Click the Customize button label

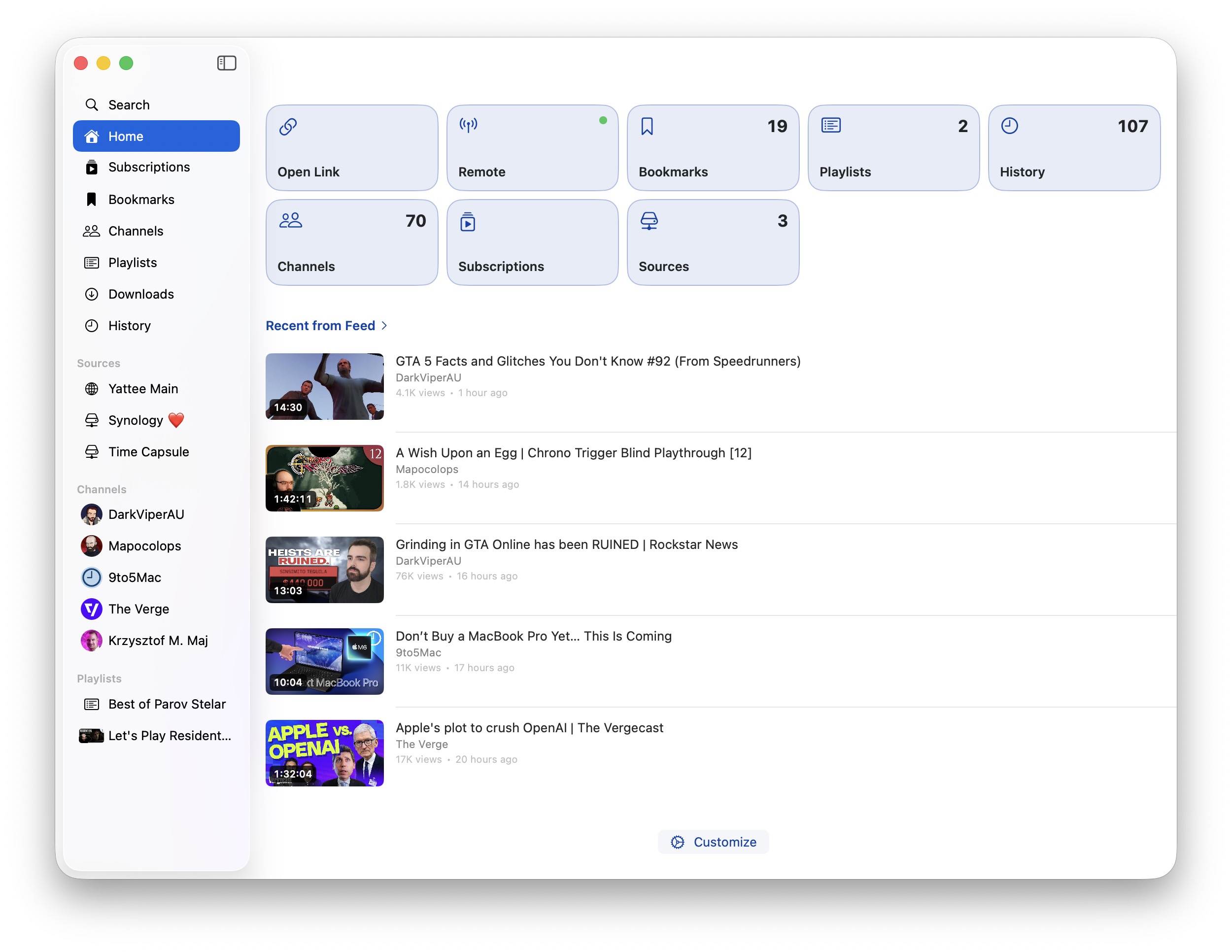[x=725, y=842]
